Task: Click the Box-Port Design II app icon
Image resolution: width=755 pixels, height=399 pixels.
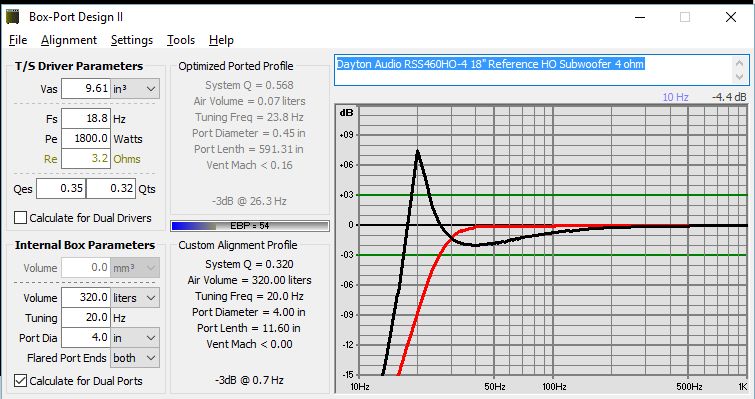Action: click(x=12, y=17)
